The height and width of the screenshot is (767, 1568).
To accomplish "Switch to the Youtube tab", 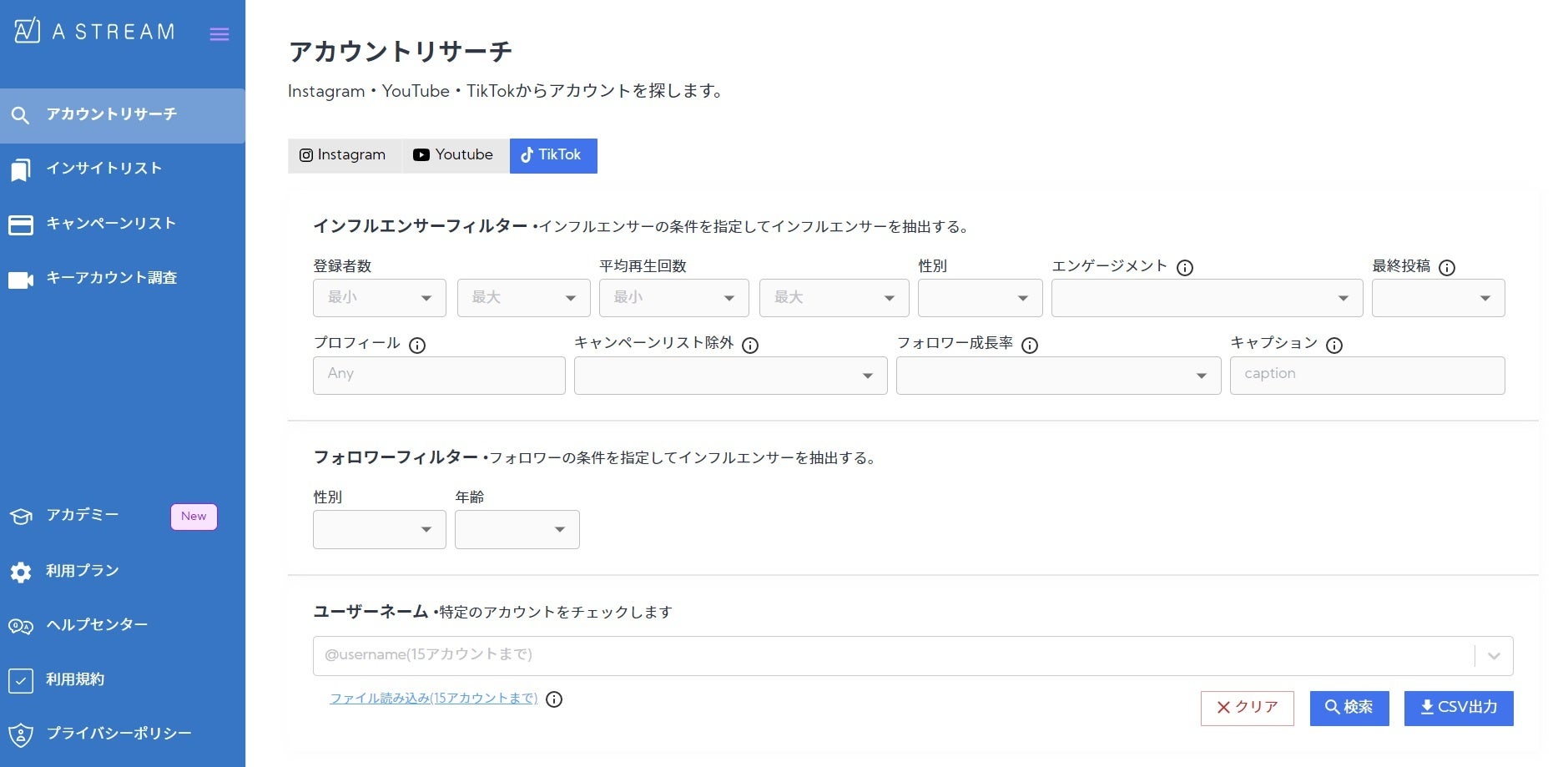I will (x=454, y=155).
